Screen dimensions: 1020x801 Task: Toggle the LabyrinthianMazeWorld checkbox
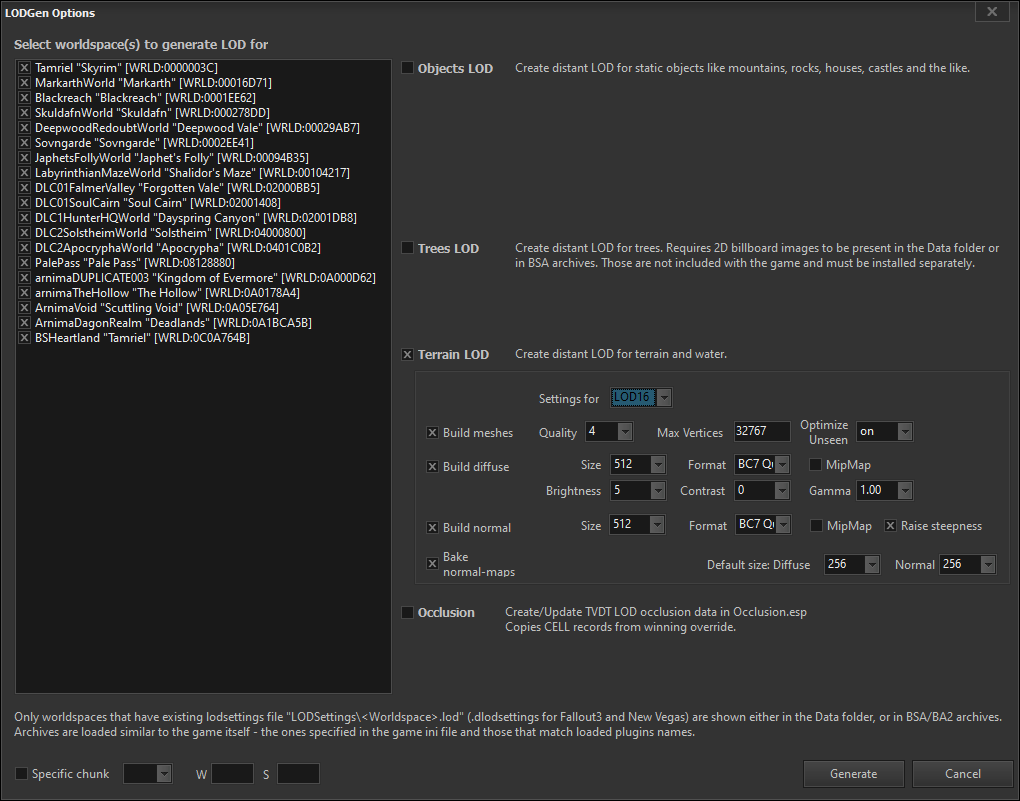[x=24, y=172]
